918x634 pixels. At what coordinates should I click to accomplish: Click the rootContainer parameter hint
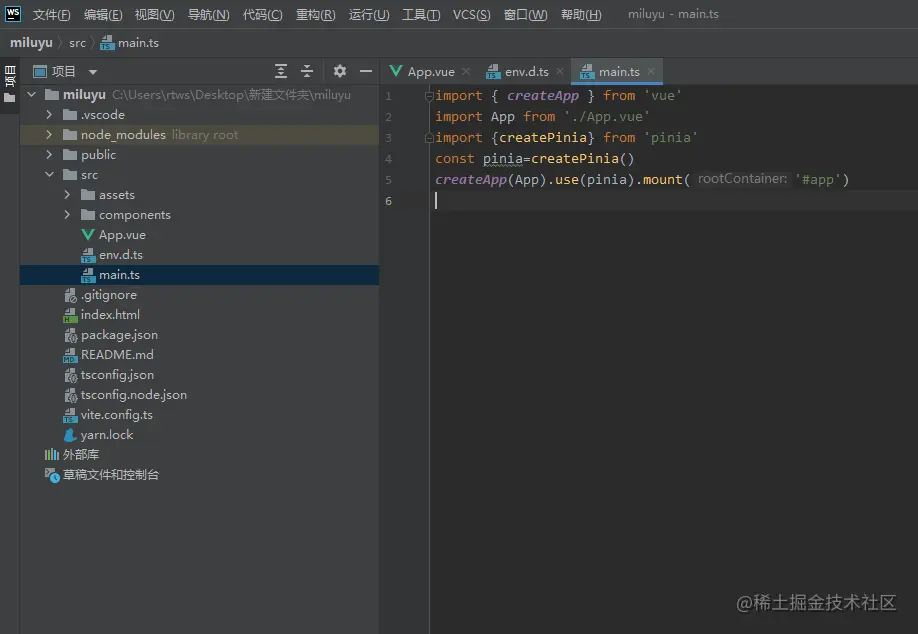click(x=742, y=179)
